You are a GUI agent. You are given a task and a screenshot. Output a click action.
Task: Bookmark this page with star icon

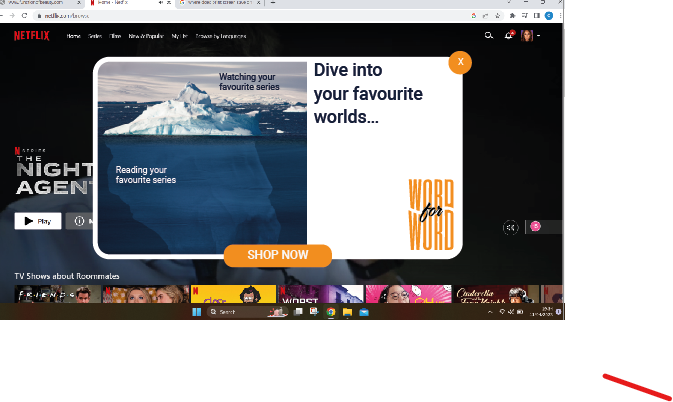click(497, 16)
